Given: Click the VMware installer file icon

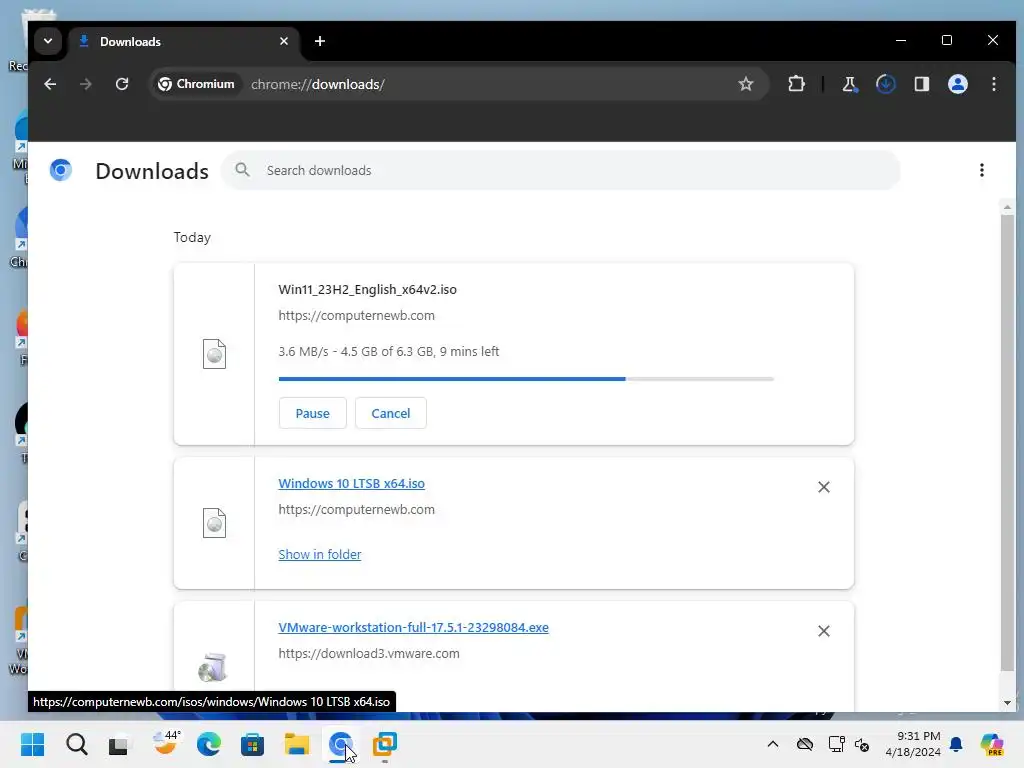Looking at the screenshot, I should 213,667.
